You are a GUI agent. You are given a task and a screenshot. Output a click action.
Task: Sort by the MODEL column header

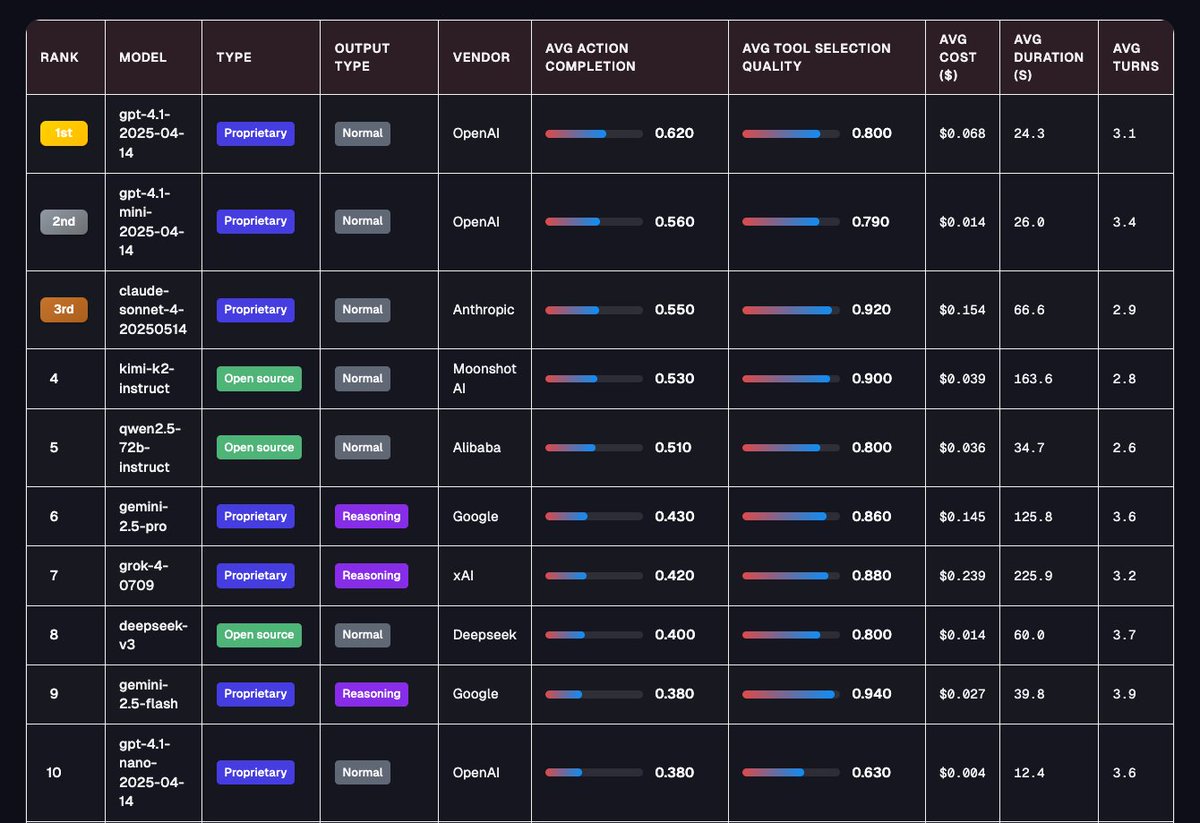141,57
